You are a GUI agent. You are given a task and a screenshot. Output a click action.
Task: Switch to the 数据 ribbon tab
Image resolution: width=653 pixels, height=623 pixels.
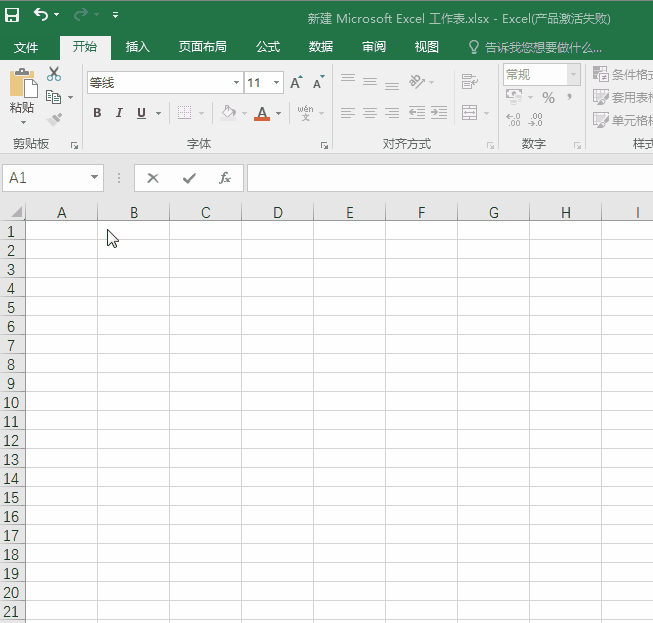tap(321, 47)
